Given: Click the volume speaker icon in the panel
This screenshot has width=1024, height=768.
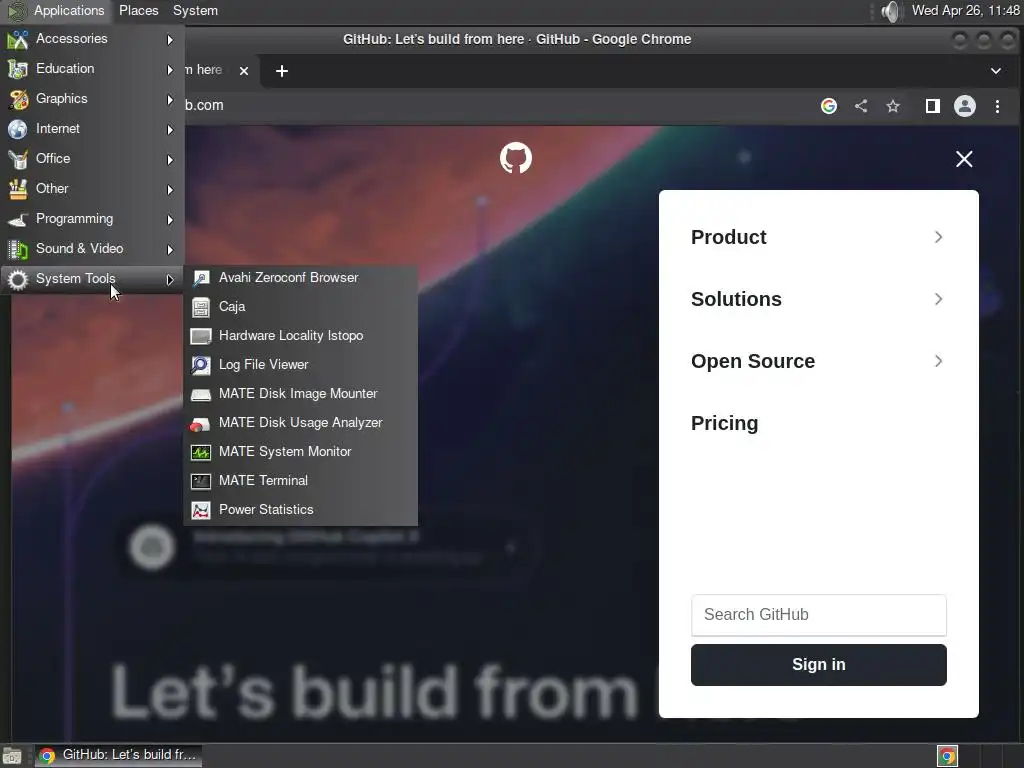Looking at the screenshot, I should click(x=891, y=10).
